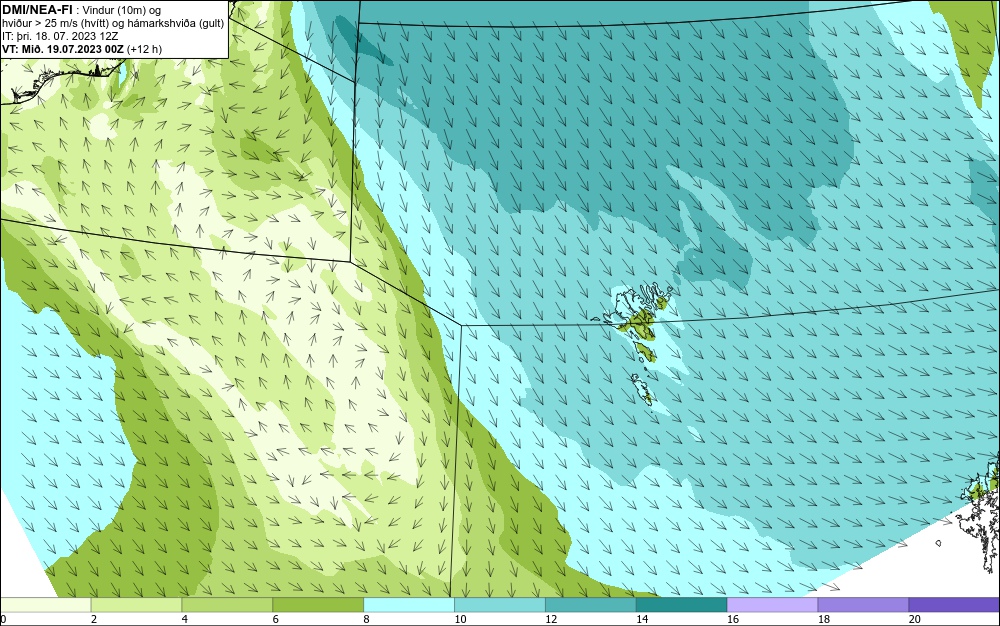Click the 4–6 m/s green legend swatch
1000x626 pixels.
point(227,604)
